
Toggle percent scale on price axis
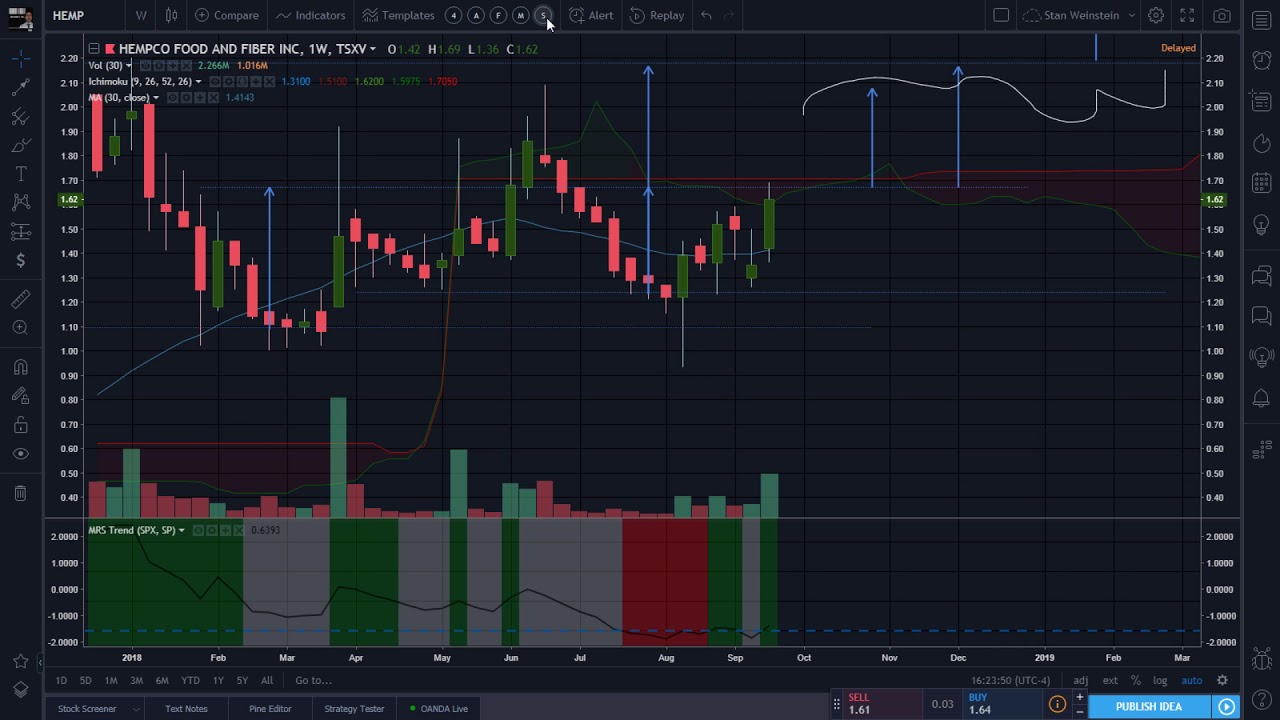[x=1135, y=681]
